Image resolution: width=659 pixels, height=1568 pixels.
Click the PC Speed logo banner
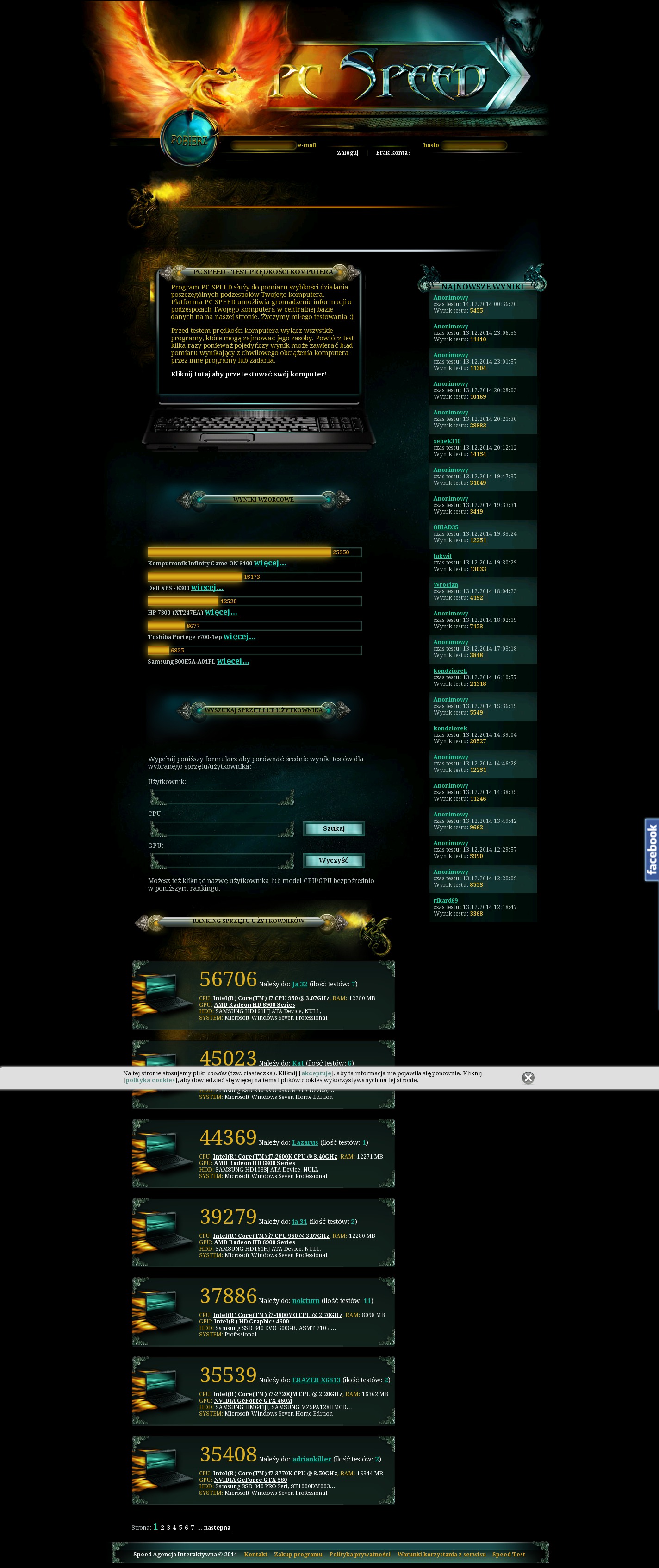coord(396,76)
